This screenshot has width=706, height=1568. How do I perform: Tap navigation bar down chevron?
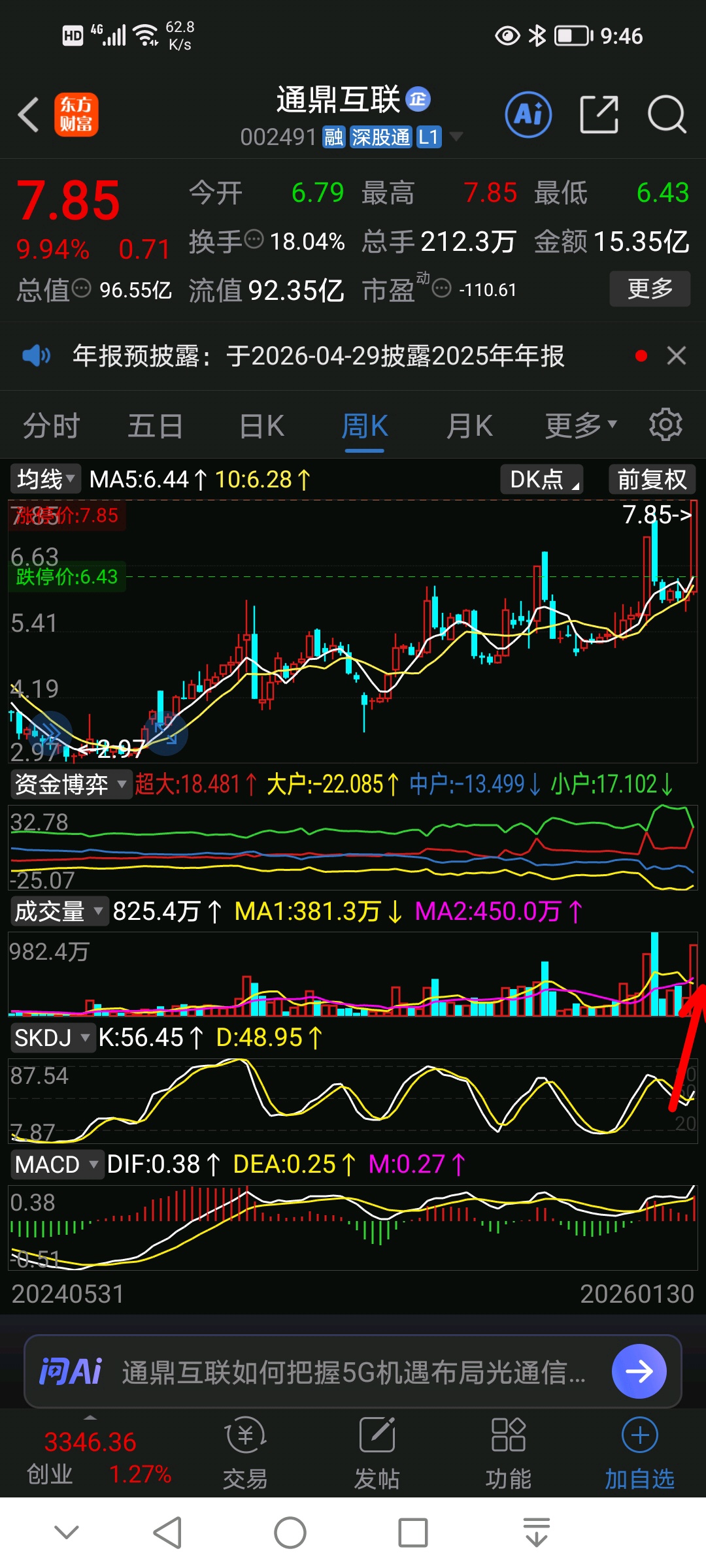[x=67, y=1532]
